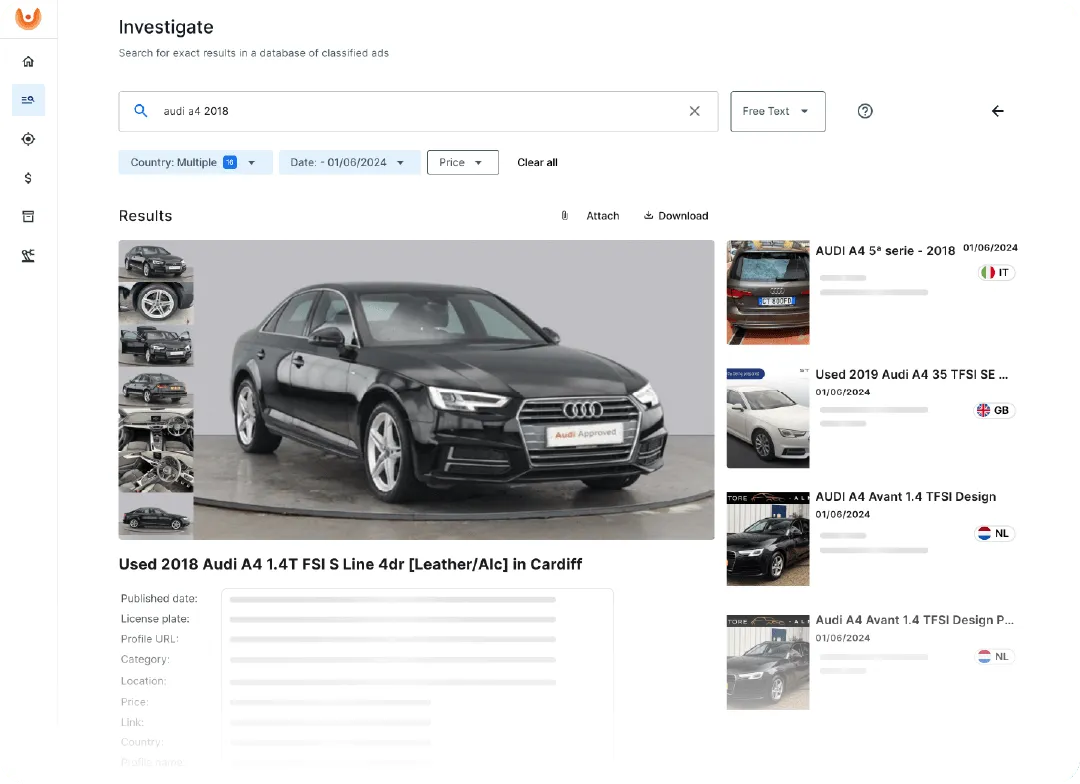1080x784 pixels.
Task: Click the search description subtitle text
Action: point(253,53)
